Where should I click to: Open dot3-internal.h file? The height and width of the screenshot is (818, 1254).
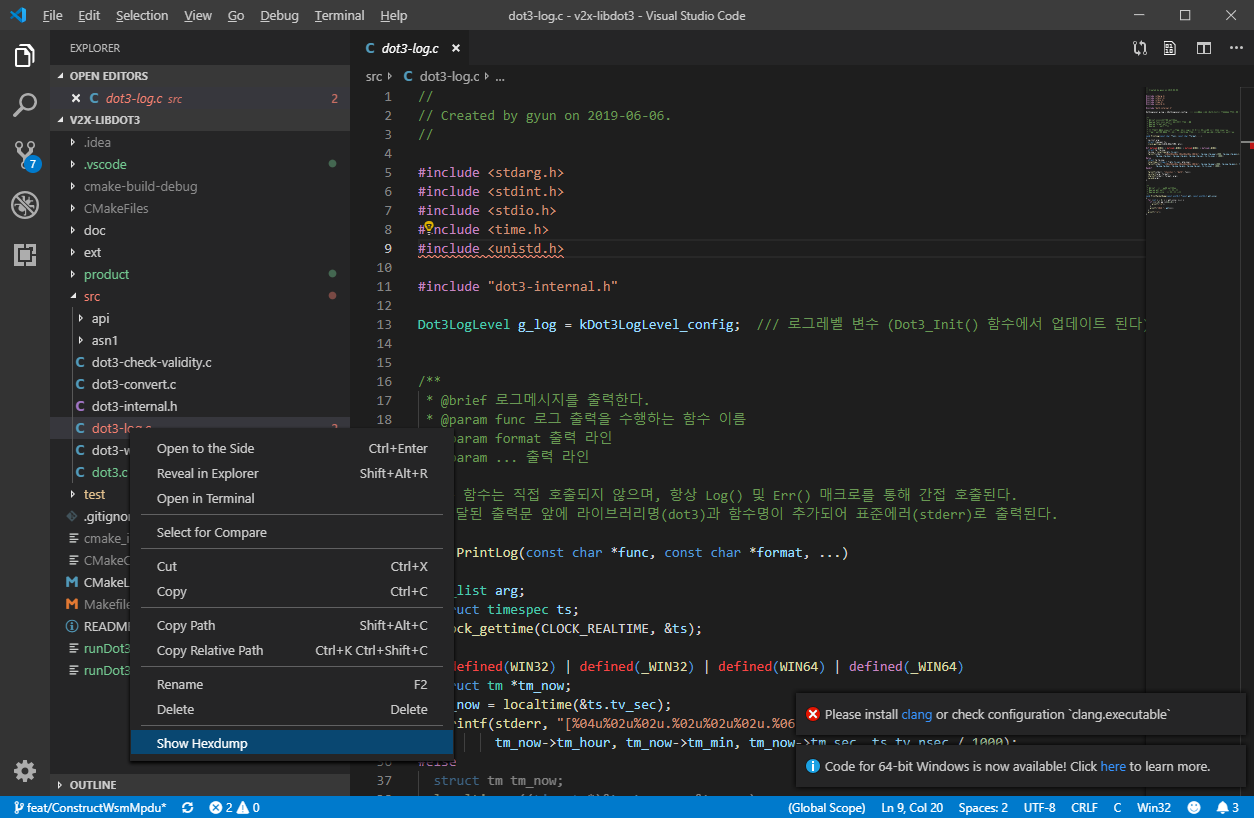coord(200,406)
